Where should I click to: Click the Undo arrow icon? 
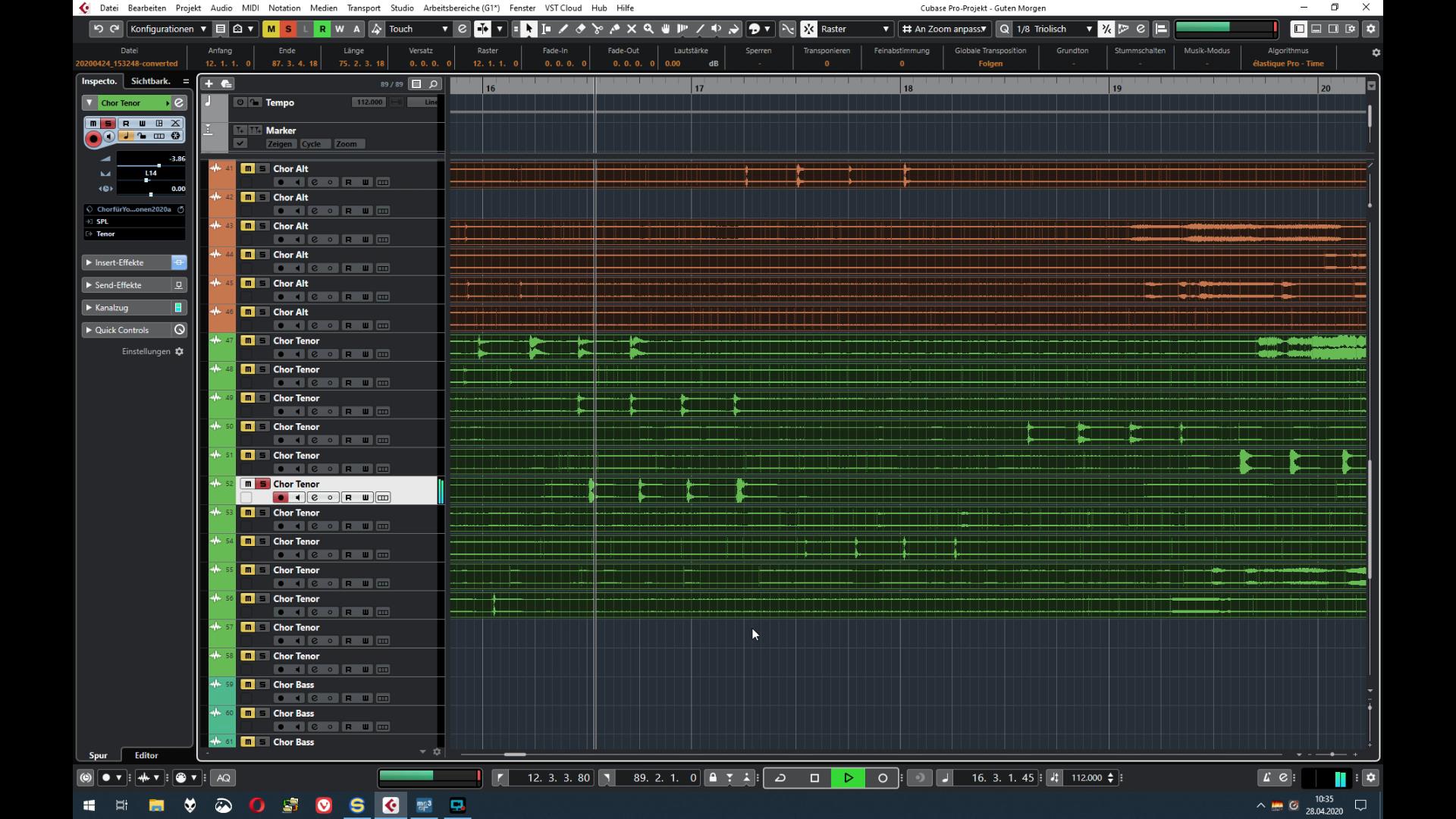98,29
